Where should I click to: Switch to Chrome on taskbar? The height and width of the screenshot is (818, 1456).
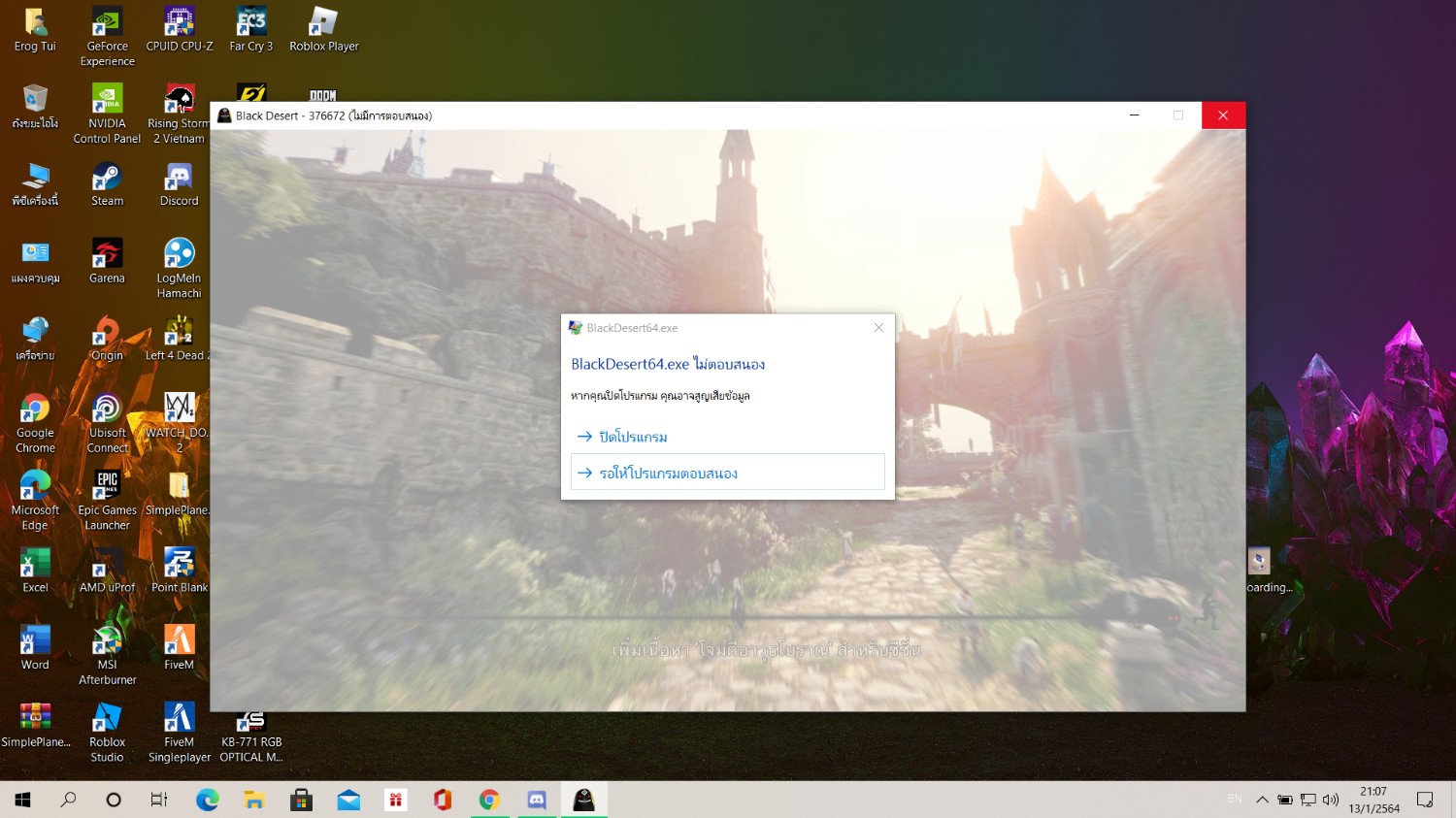[489, 800]
